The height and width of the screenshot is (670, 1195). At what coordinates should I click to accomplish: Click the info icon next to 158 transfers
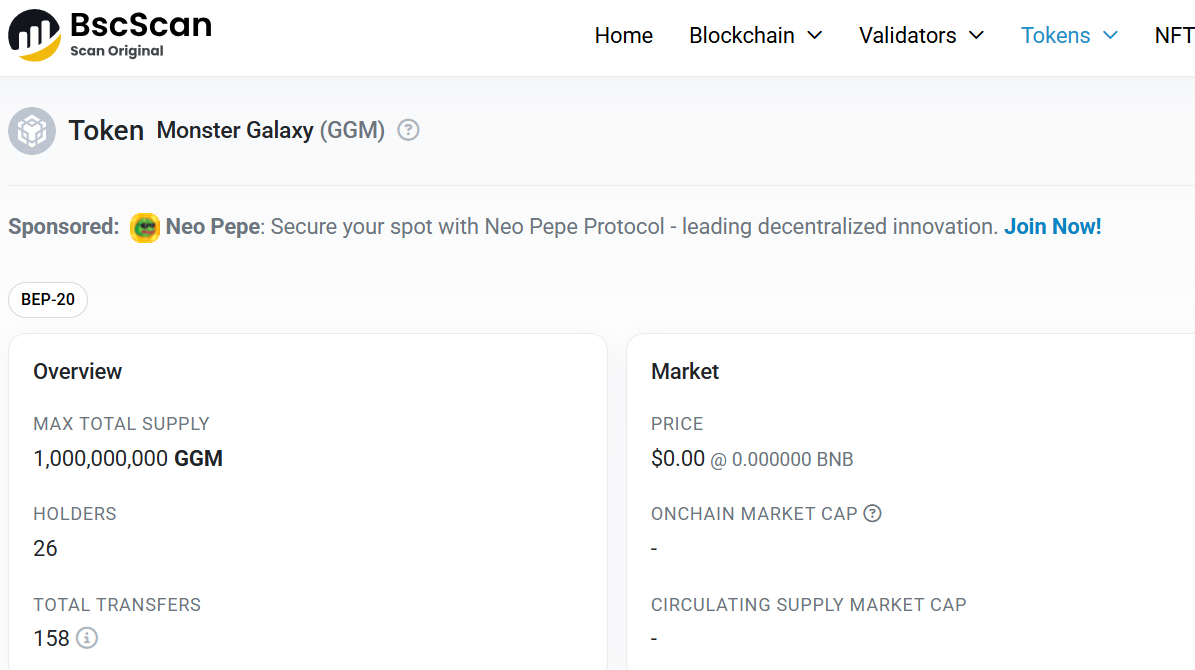pos(87,638)
